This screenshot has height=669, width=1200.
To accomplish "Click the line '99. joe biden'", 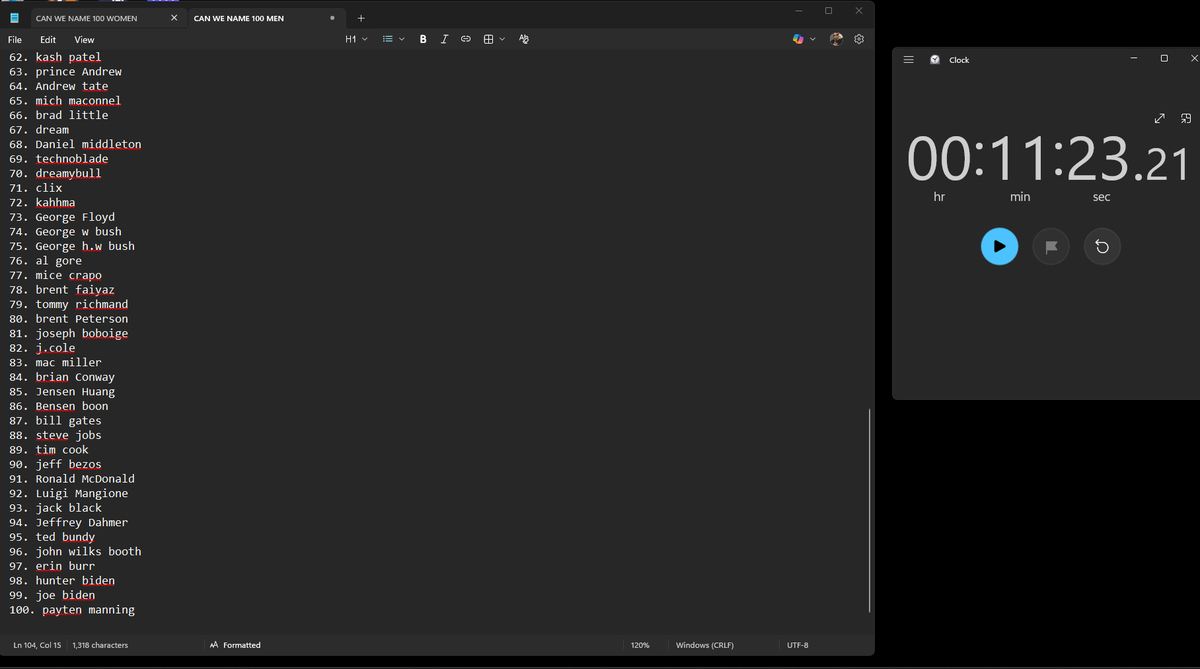I will pos(52,595).
